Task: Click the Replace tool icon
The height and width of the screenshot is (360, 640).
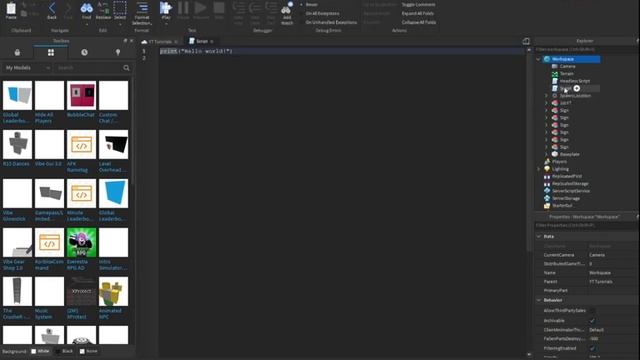Action: click(103, 8)
